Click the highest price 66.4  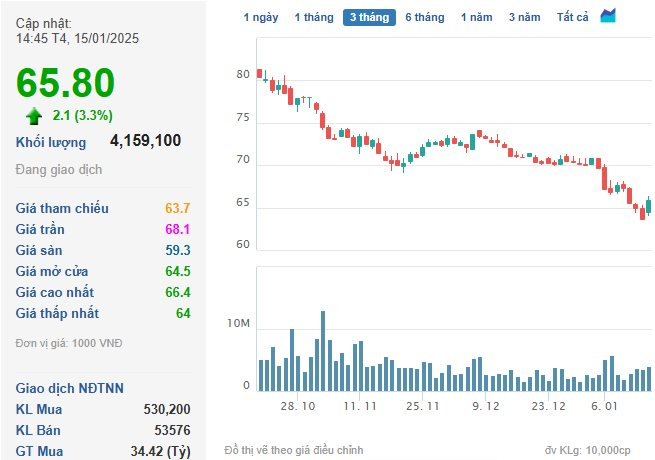[x=178, y=292]
